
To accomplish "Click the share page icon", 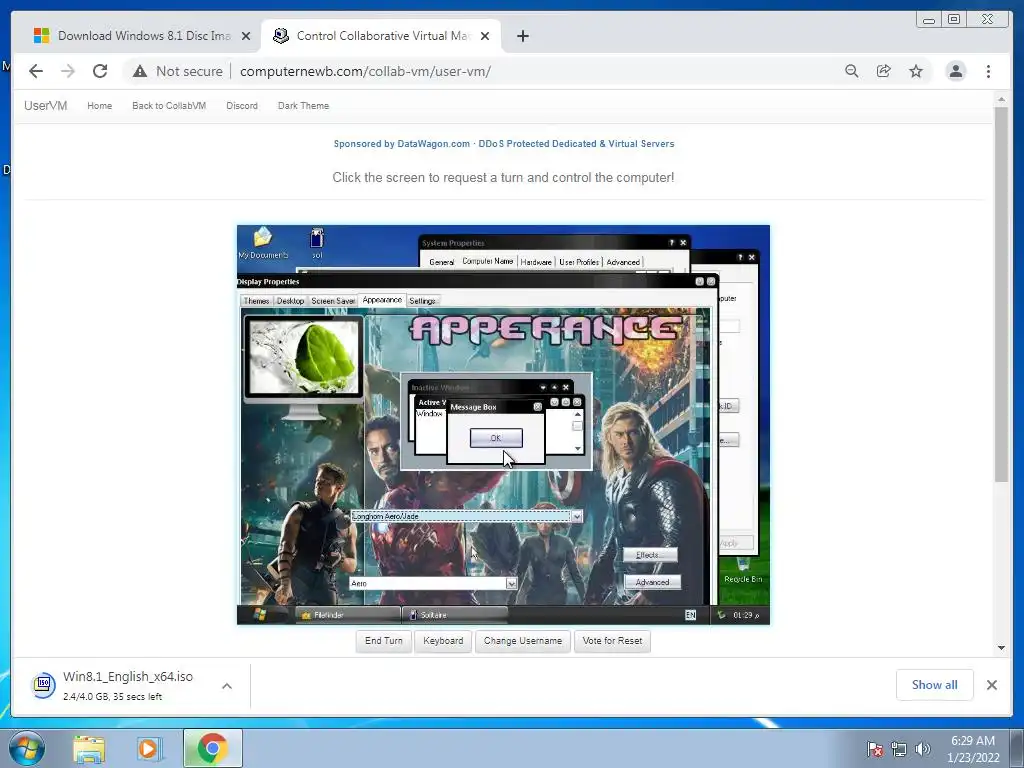I will (884, 71).
